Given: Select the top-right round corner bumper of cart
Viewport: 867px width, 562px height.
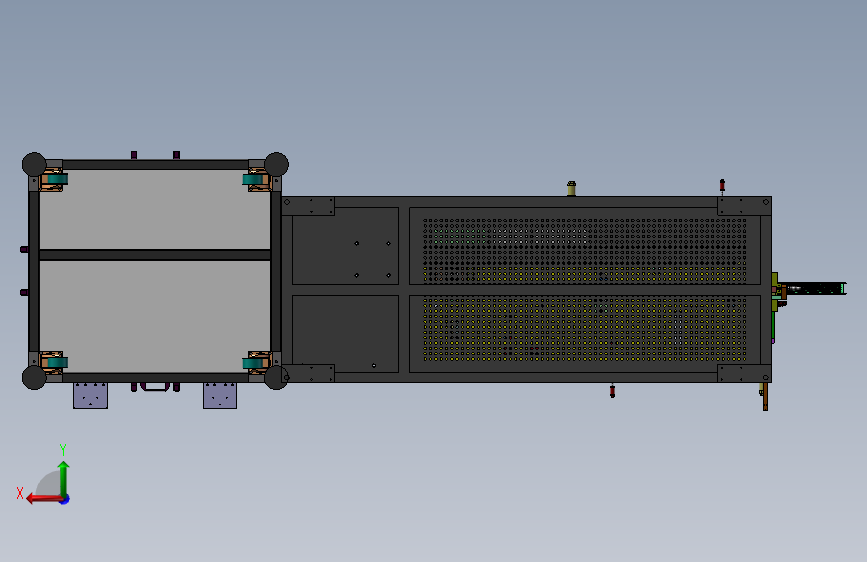Looking at the screenshot, I should coord(276,164).
